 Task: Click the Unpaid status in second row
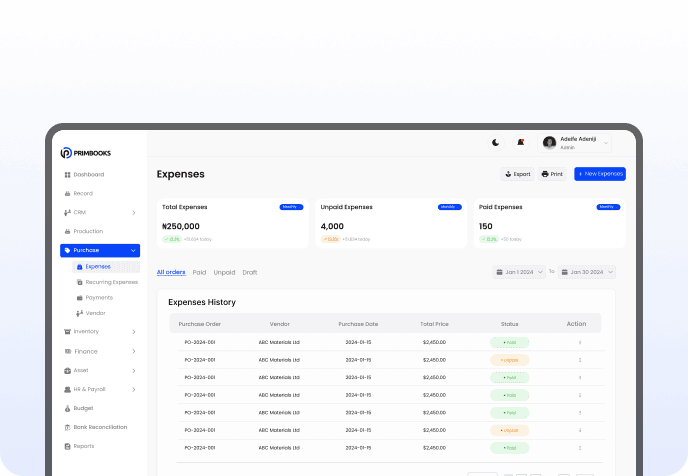[x=509, y=360]
